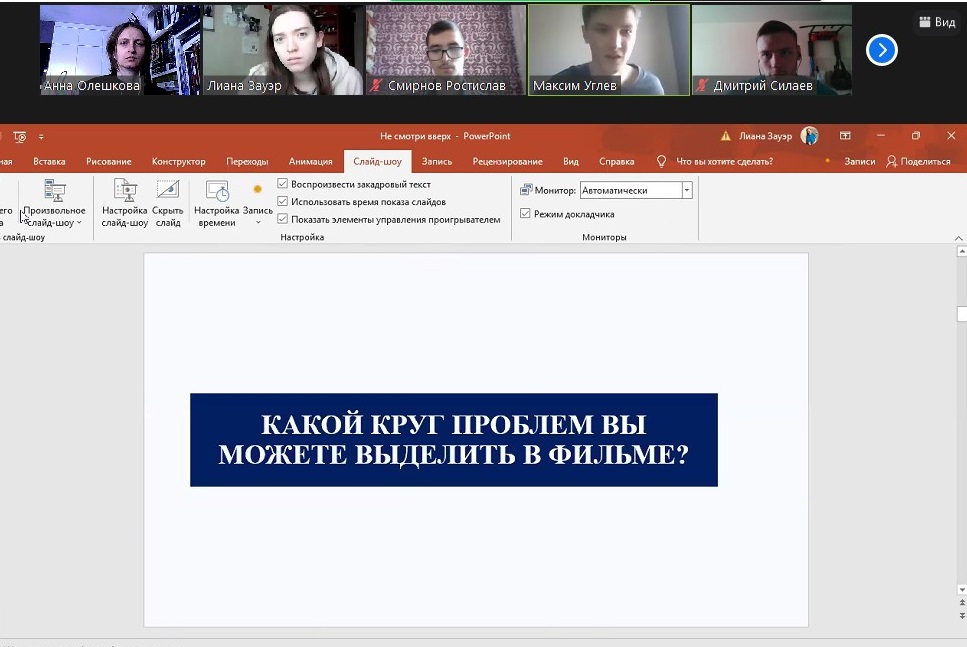Click the Настройка слайд-шоу icon

(x=125, y=192)
